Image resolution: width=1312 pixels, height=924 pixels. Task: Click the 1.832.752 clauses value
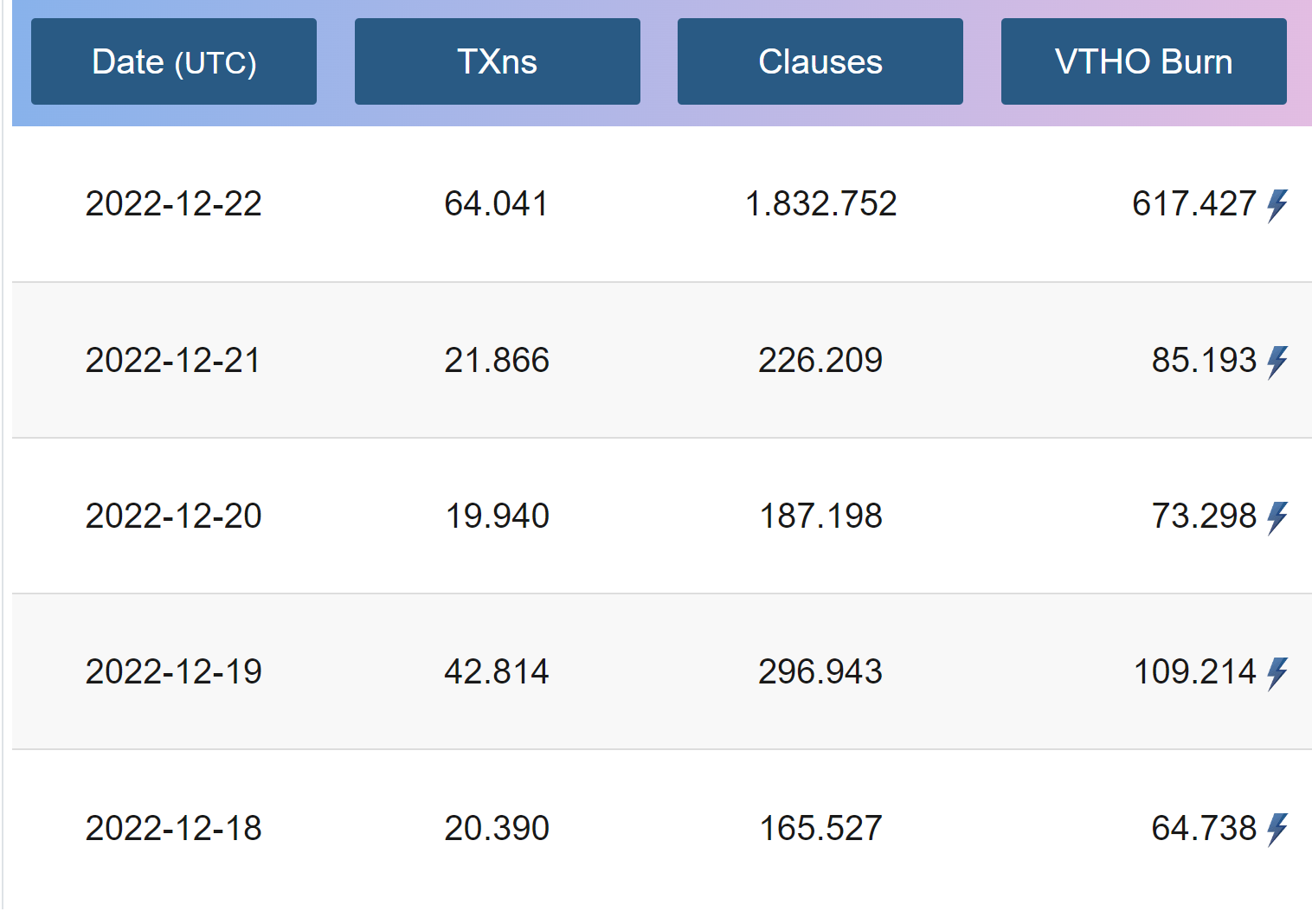tap(820, 204)
